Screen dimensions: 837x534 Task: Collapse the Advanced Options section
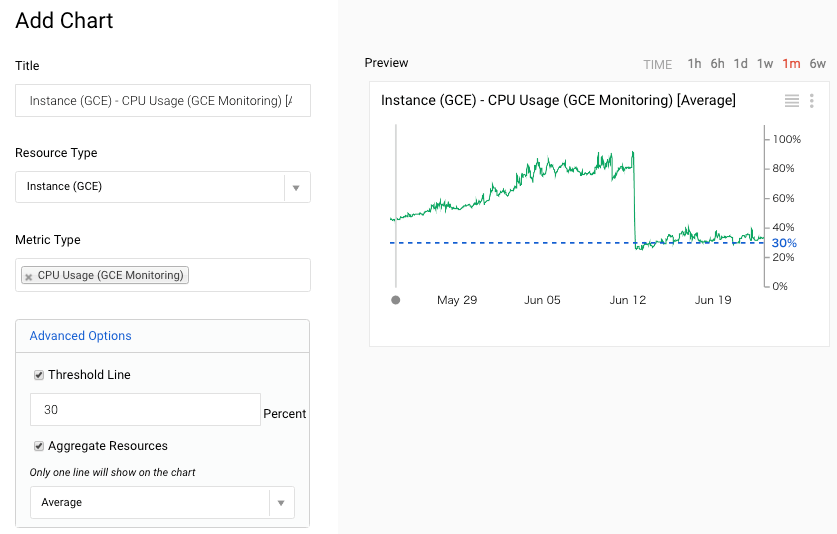pos(80,336)
